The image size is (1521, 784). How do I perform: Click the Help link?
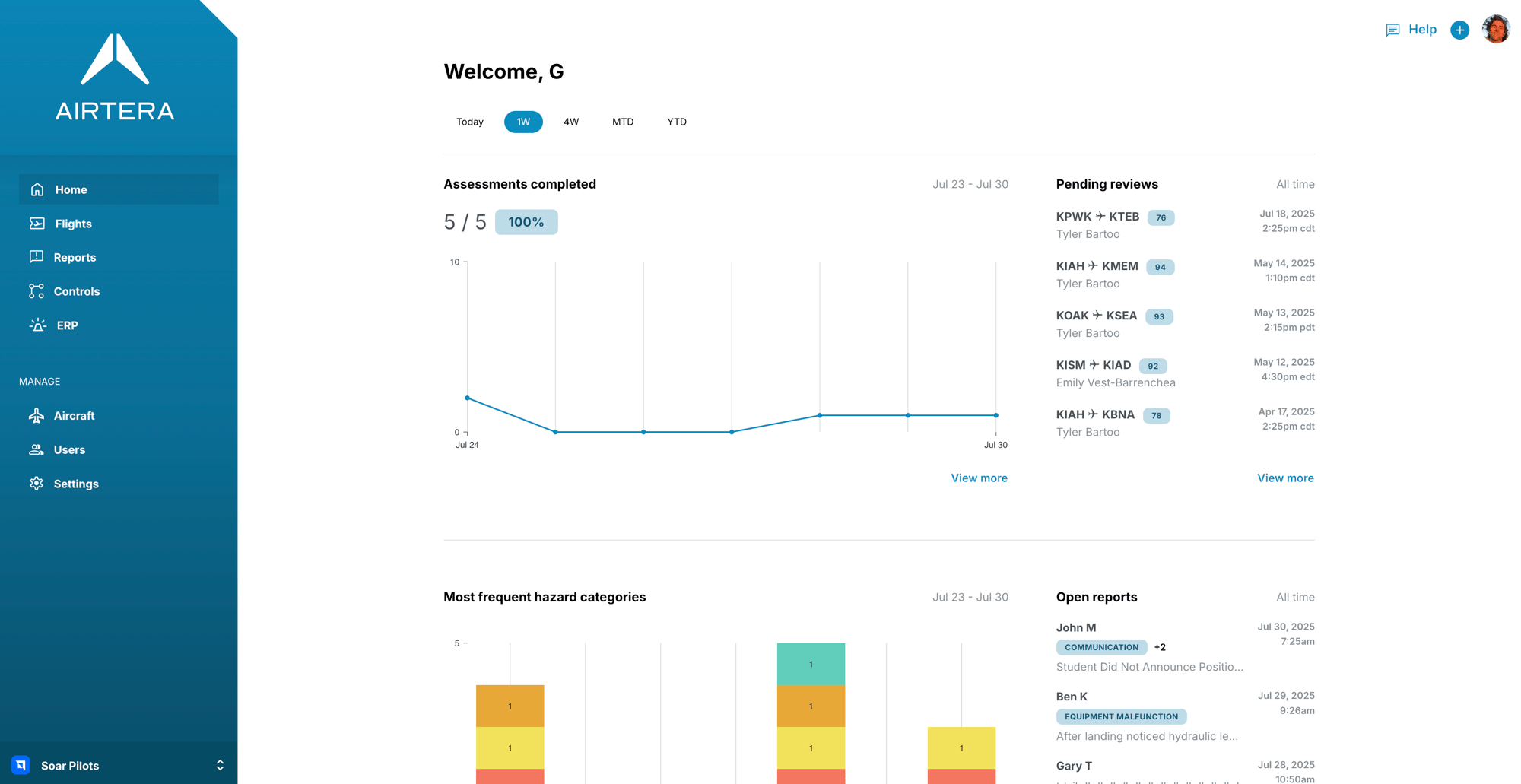[1422, 30]
